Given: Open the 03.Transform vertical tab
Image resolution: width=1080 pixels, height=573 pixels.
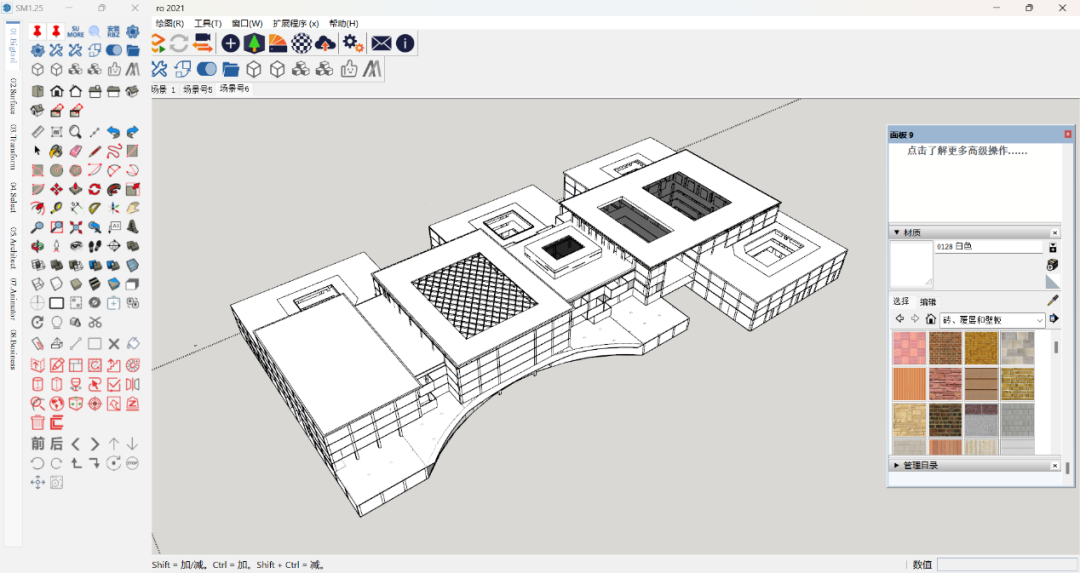Looking at the screenshot, I should (x=12, y=147).
